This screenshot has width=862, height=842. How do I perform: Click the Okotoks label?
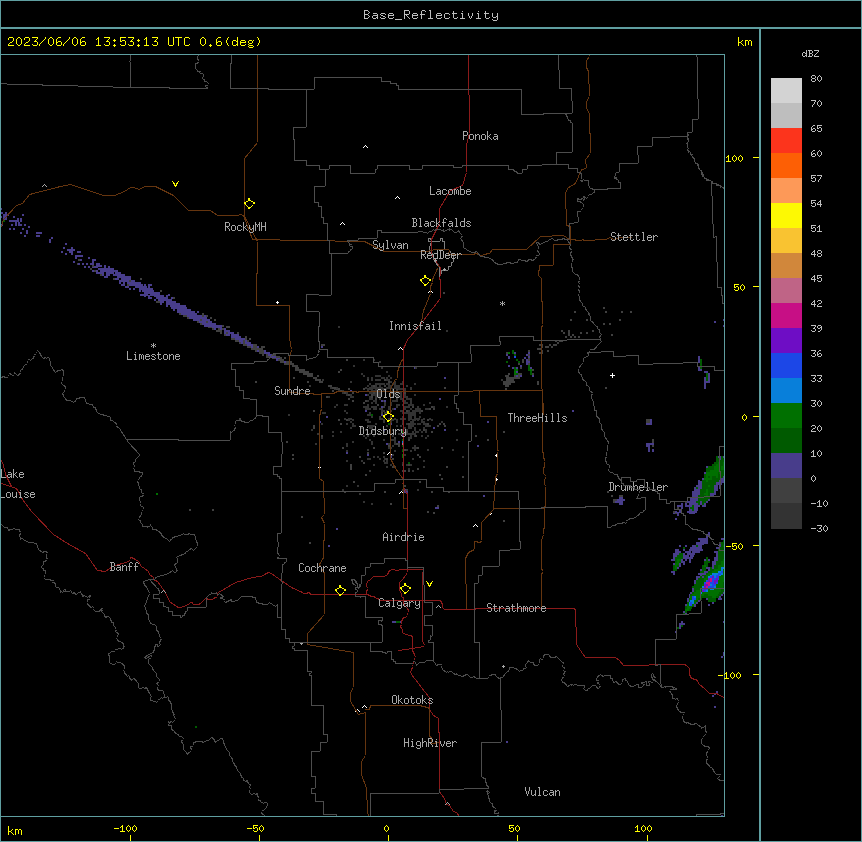[412, 700]
